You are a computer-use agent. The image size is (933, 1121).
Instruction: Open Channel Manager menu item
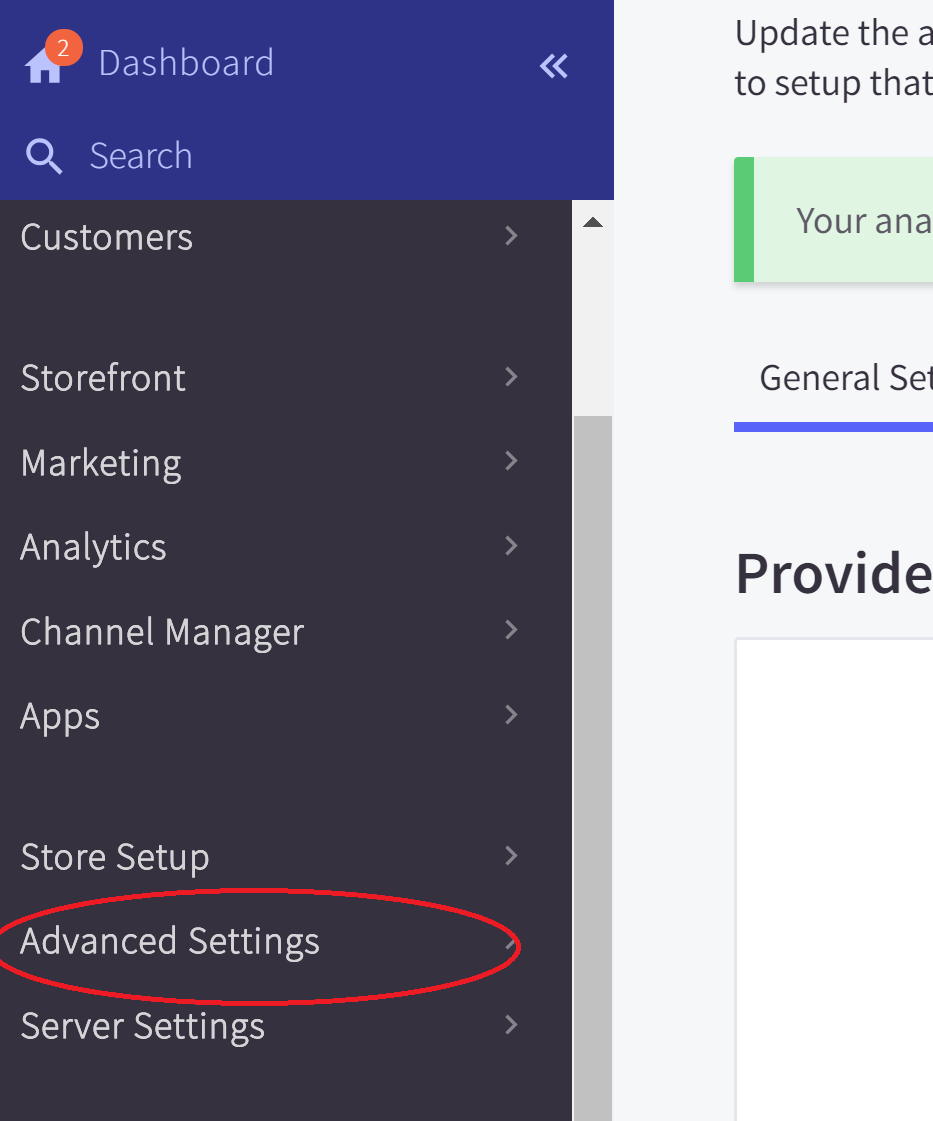(162, 632)
